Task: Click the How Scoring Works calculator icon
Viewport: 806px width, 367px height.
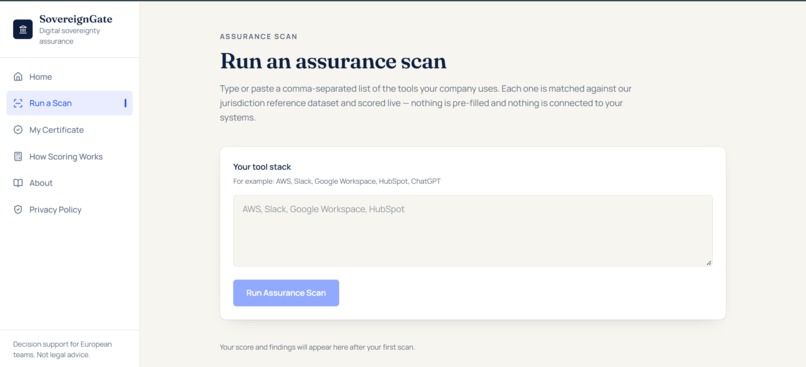Action: pos(18,157)
